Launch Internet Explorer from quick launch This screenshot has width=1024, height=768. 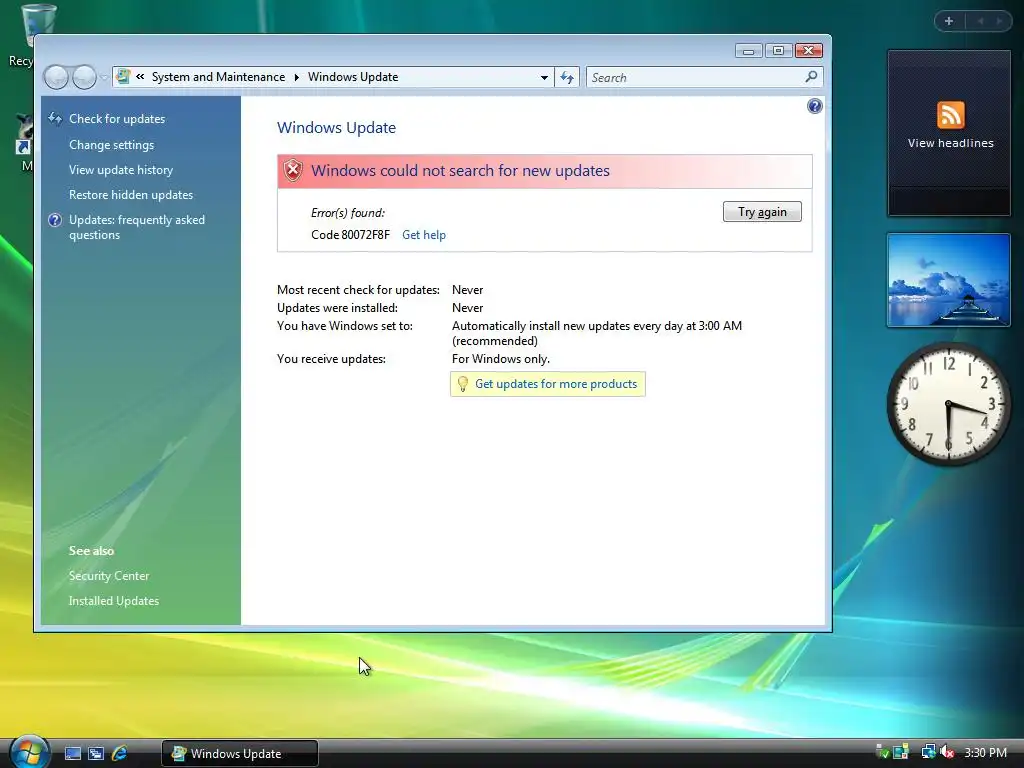click(x=120, y=754)
